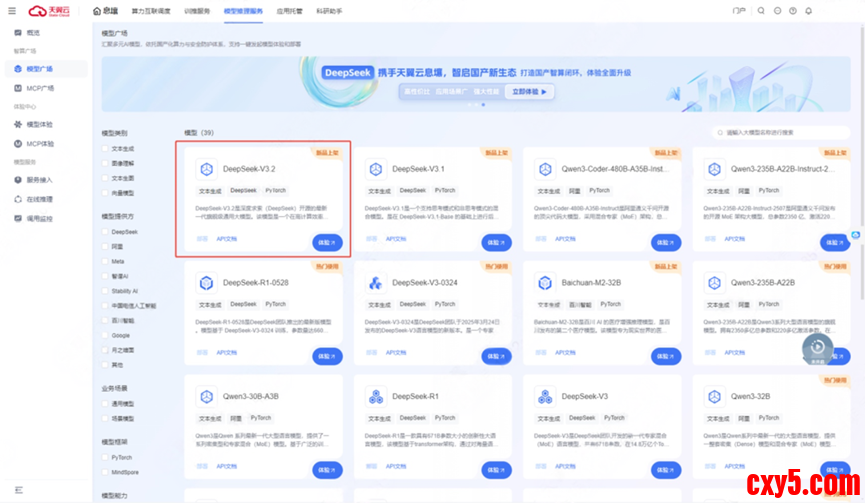Open the 息壤 home tab

[105, 11]
